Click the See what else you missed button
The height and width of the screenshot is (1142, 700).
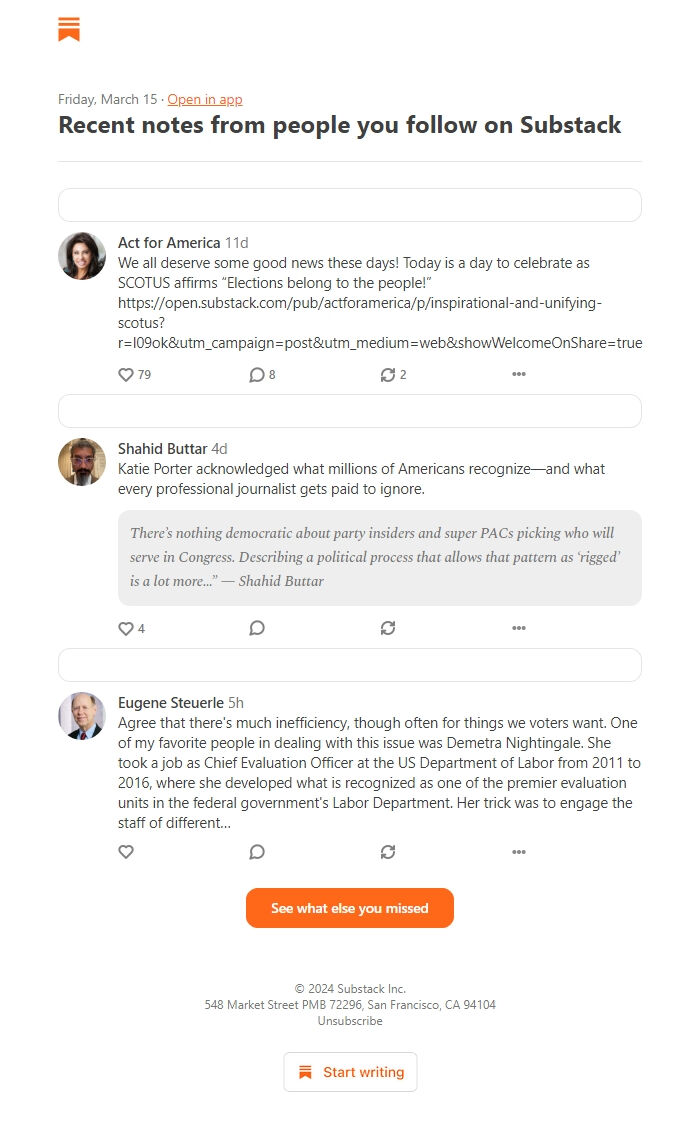pos(349,908)
